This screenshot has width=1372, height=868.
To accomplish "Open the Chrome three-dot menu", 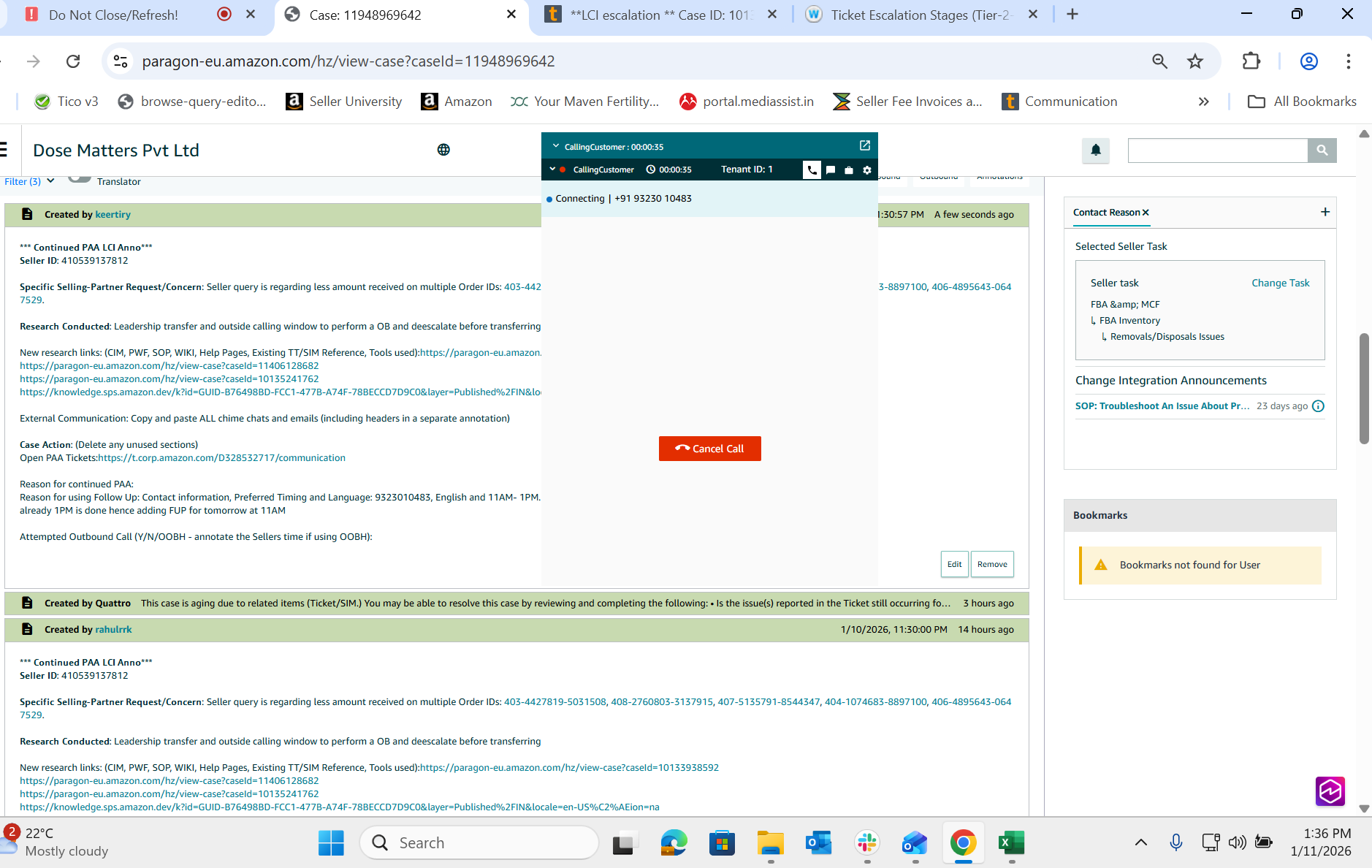I will (1349, 61).
